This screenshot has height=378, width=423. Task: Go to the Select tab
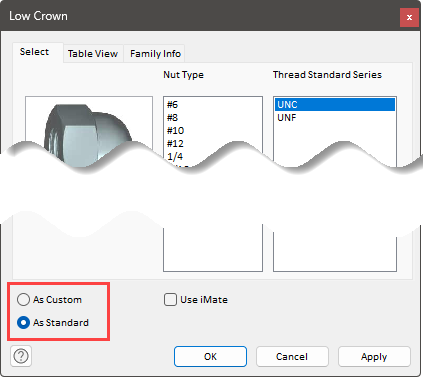coord(34,52)
